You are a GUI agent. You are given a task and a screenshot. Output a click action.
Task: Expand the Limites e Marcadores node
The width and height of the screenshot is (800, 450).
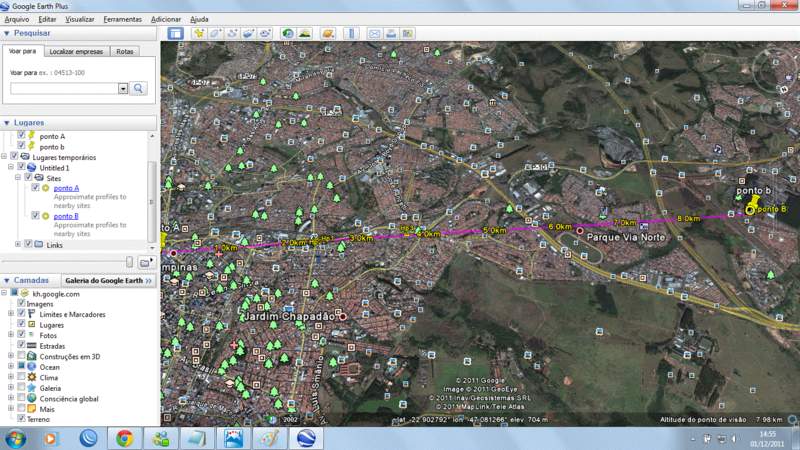(x=11, y=314)
